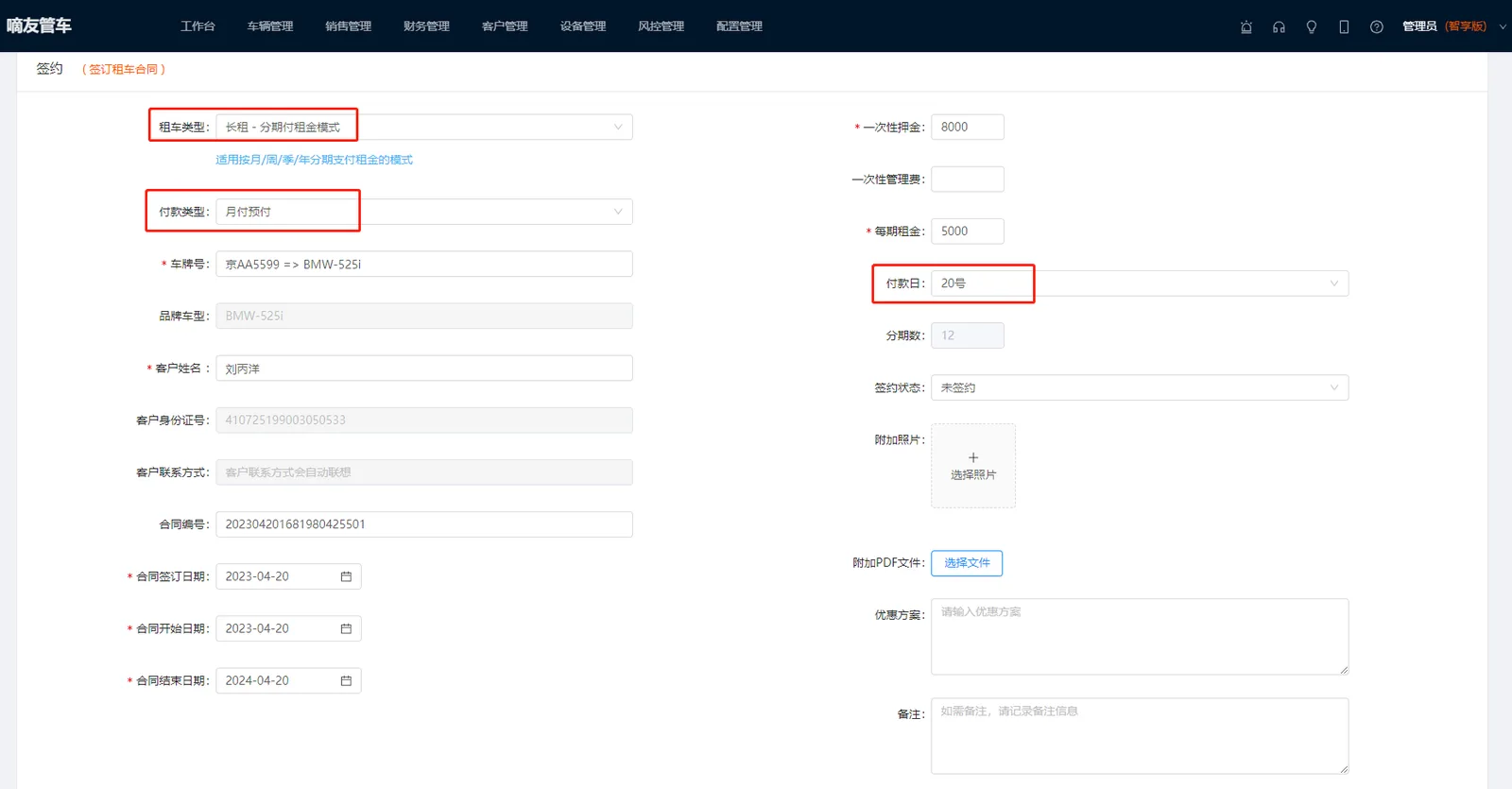
Task: Click the 客户身份证号 field
Action: click(424, 420)
